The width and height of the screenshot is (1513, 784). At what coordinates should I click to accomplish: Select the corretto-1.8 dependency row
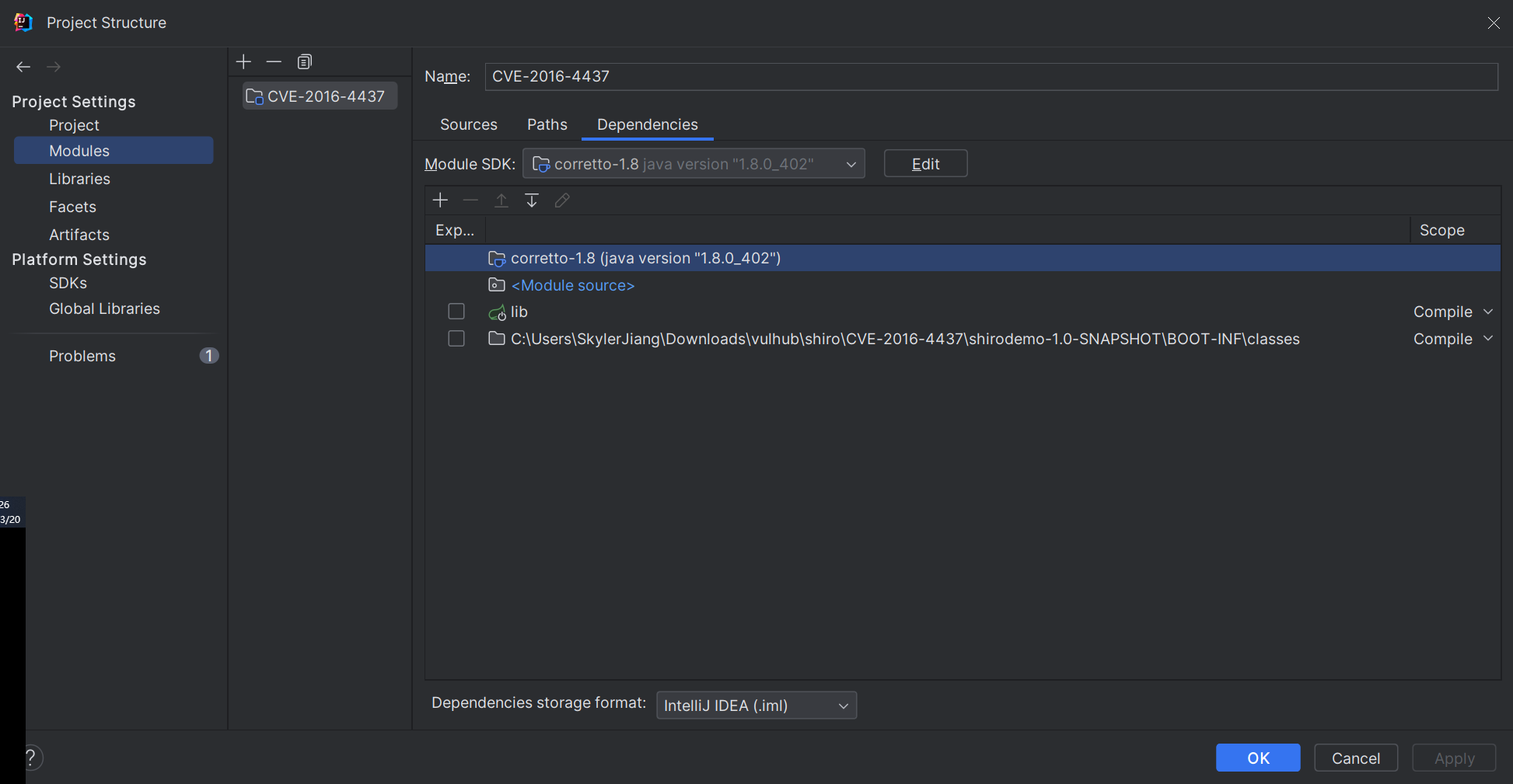pyautogui.click(x=963, y=258)
